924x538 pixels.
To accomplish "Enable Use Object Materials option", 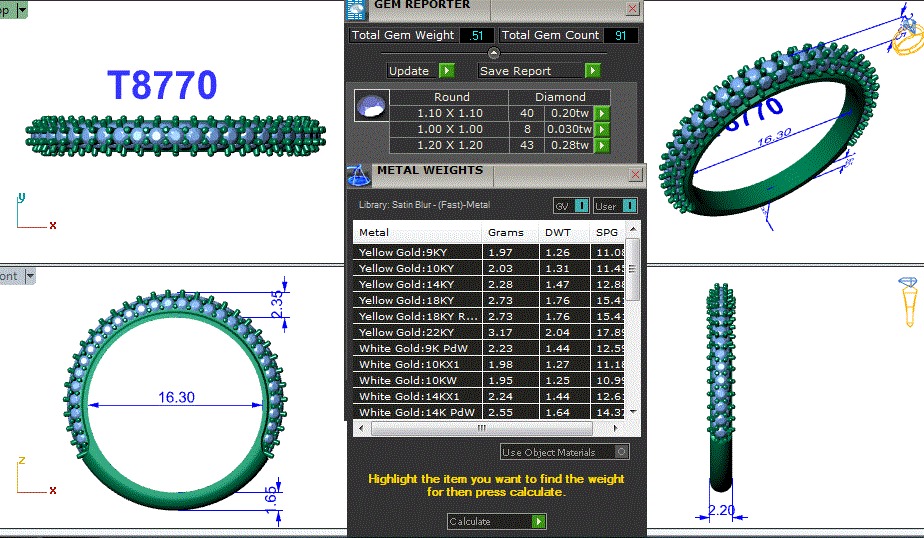I will click(622, 452).
